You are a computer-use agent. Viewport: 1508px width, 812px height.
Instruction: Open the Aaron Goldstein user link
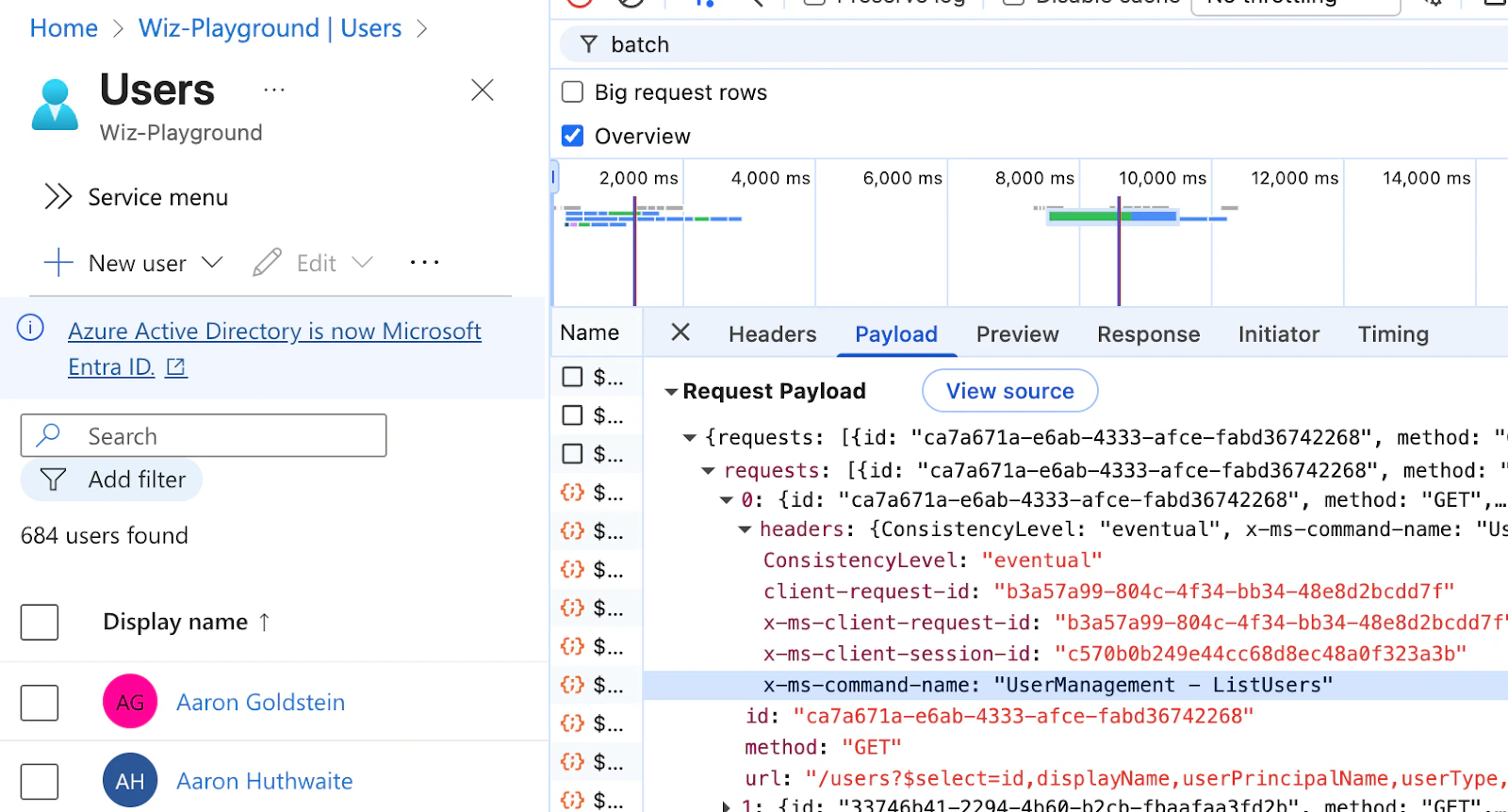[260, 703]
